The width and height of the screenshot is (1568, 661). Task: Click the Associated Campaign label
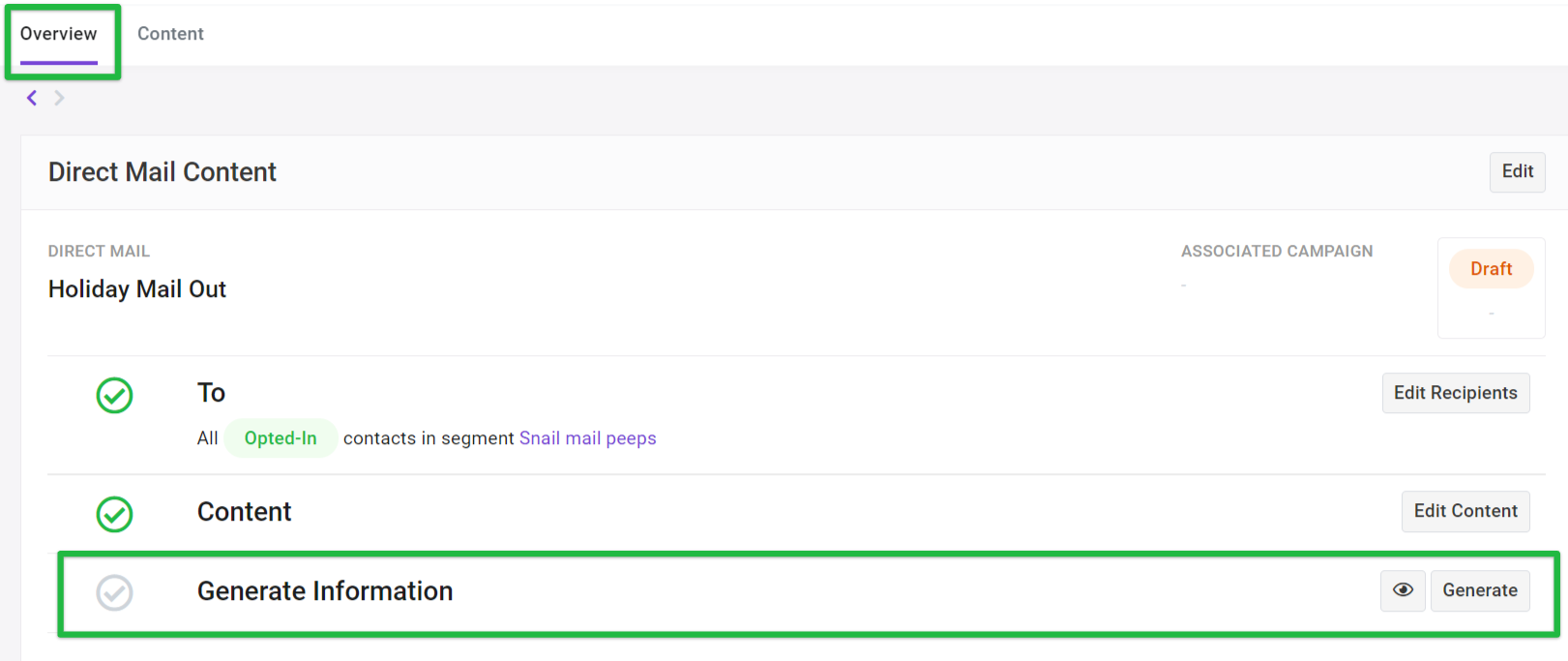tap(1277, 251)
